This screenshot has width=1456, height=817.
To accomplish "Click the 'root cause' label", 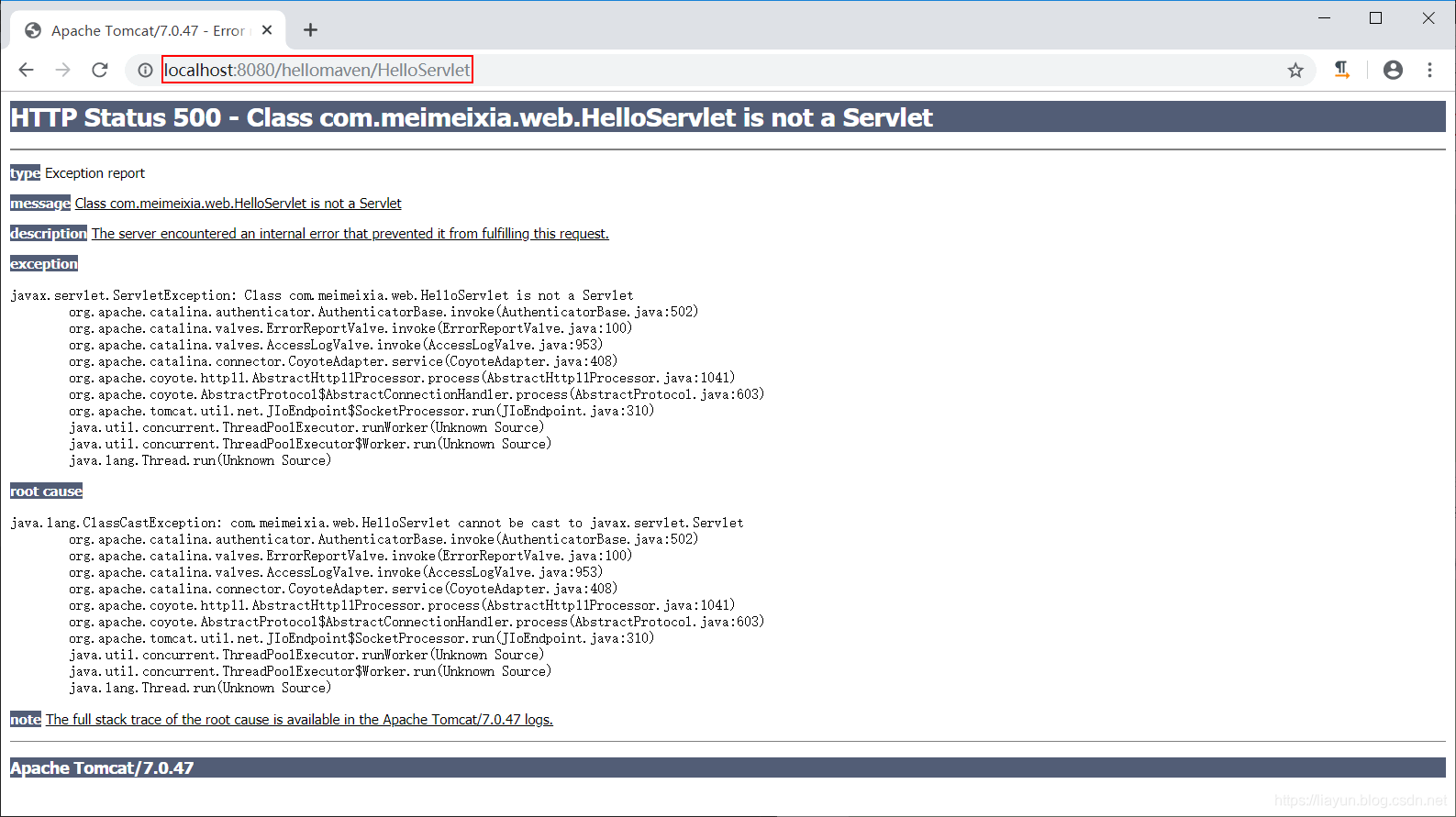I will (46, 491).
